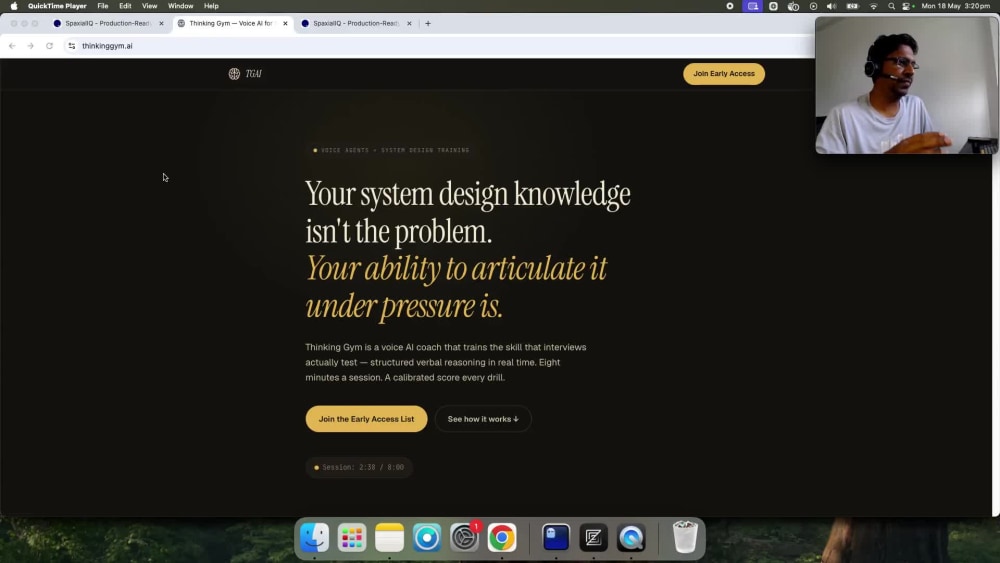
Task: Close the Thinking Gym tab
Action: 285,24
